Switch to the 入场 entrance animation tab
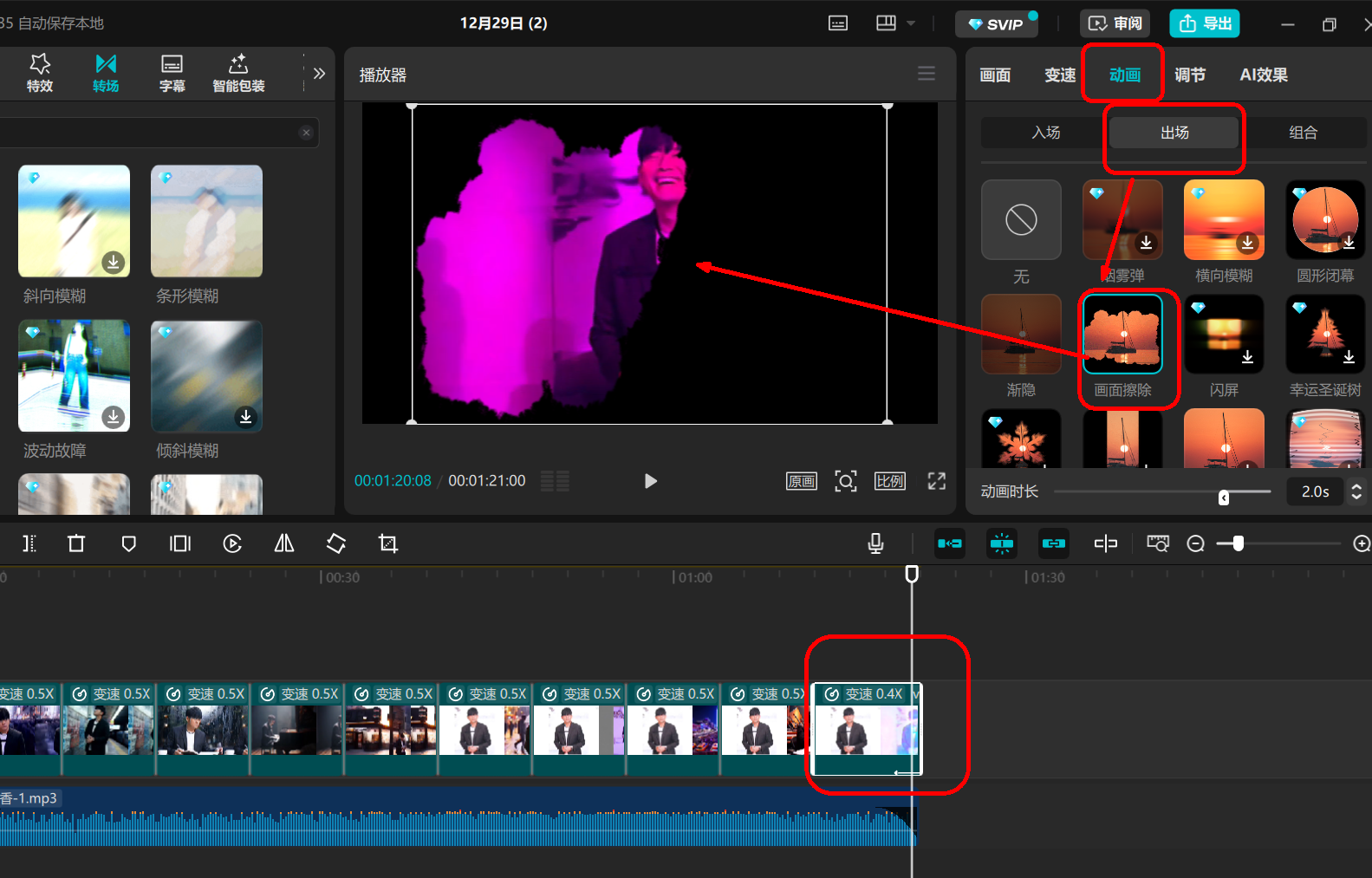Image resolution: width=1372 pixels, height=878 pixels. (1046, 133)
